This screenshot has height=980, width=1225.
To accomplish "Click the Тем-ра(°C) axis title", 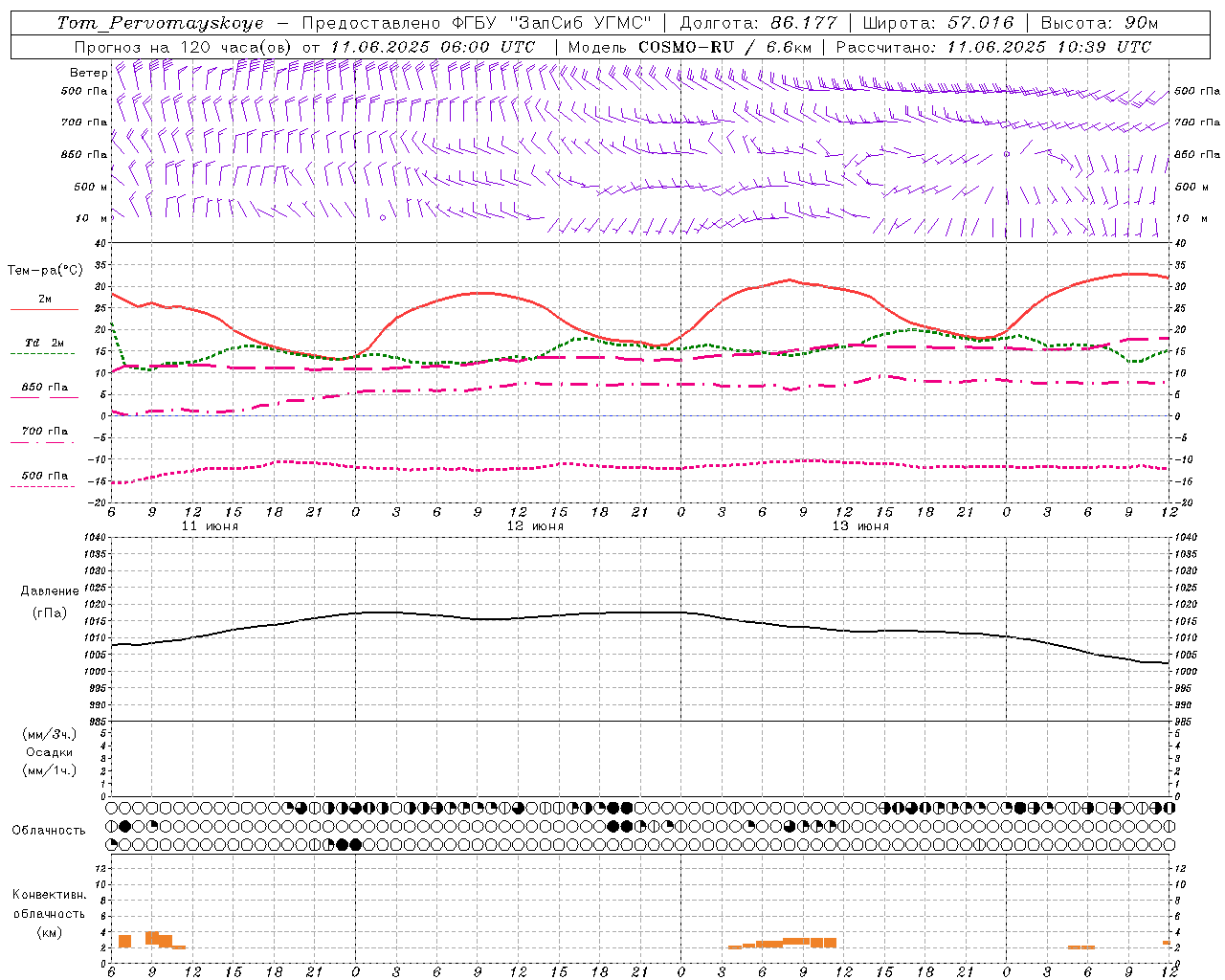I will point(45,271).
